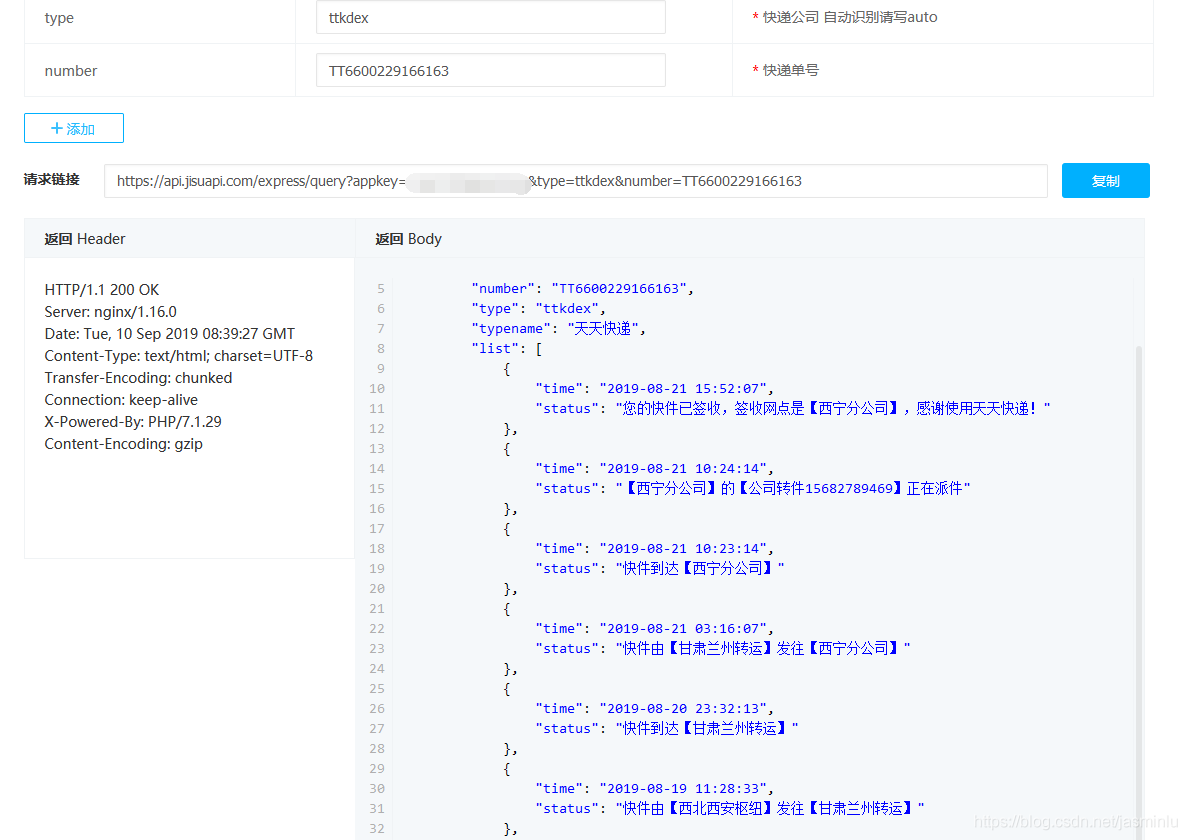
Task: Click the 快递公司 auto description text
Action: (849, 17)
